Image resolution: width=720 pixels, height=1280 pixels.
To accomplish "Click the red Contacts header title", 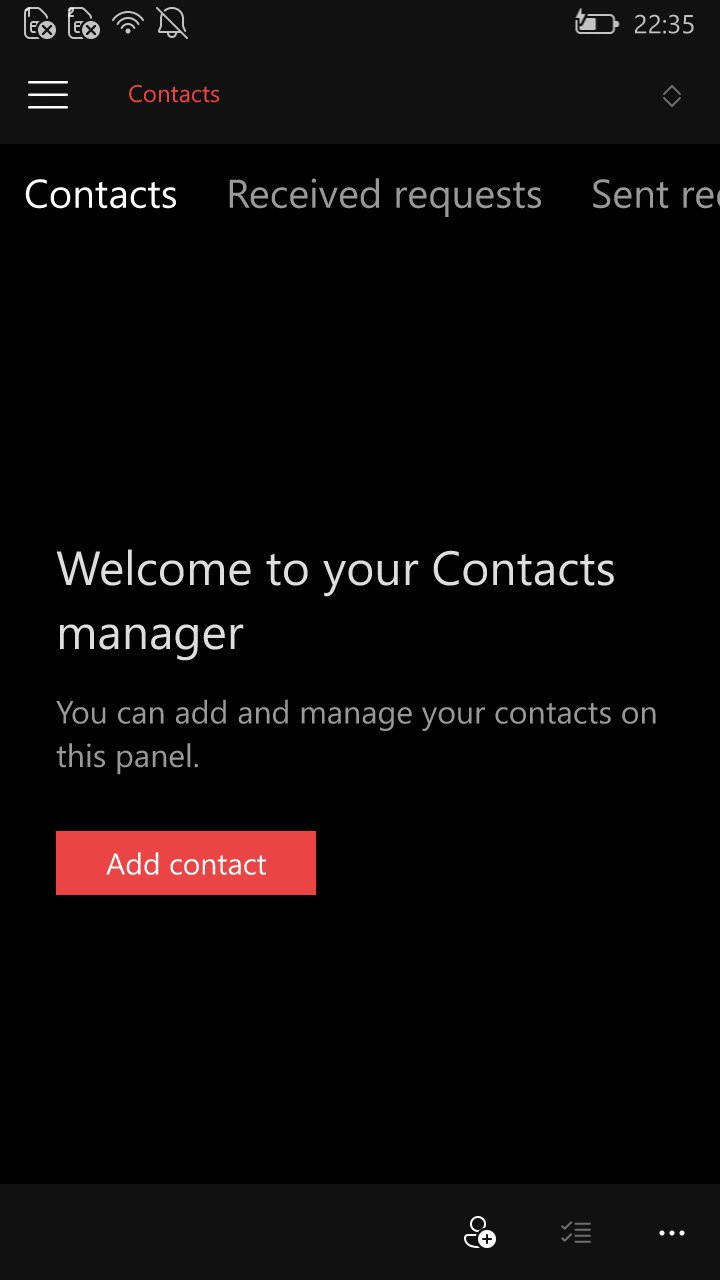I will (x=174, y=94).
